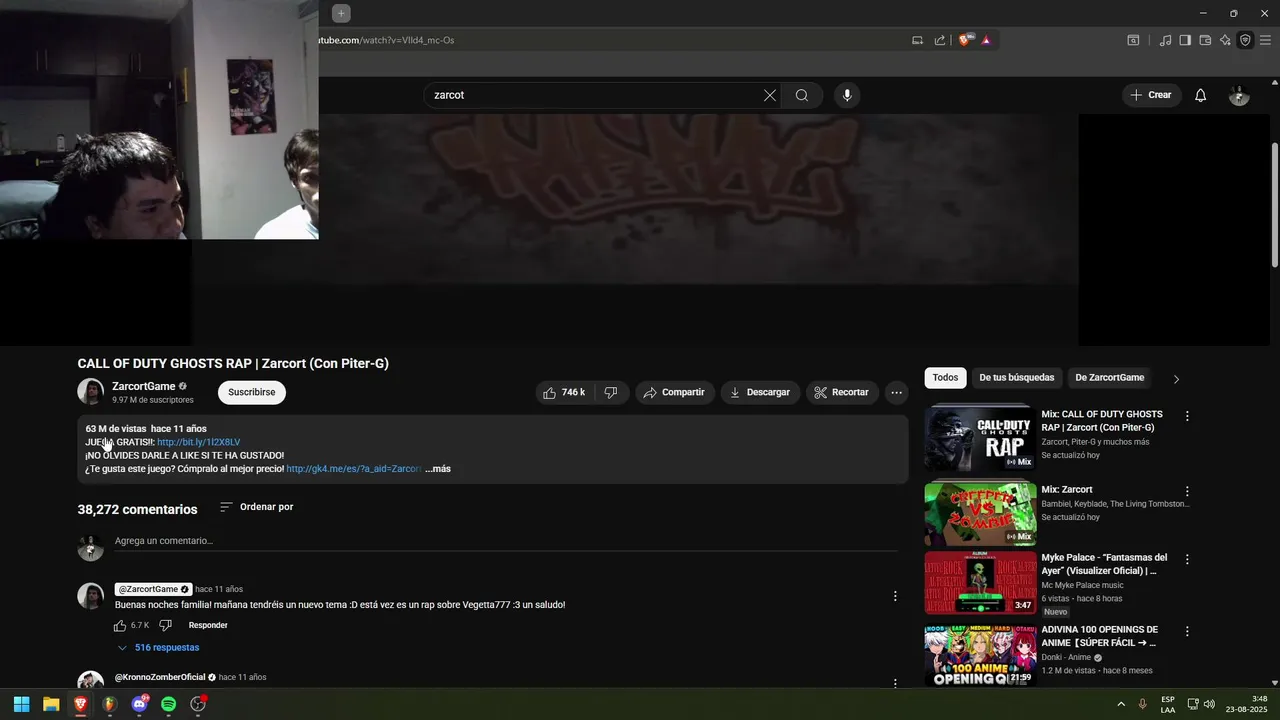Click Responder under ZarcortGame comment
The width and height of the screenshot is (1280, 720).
(x=208, y=625)
